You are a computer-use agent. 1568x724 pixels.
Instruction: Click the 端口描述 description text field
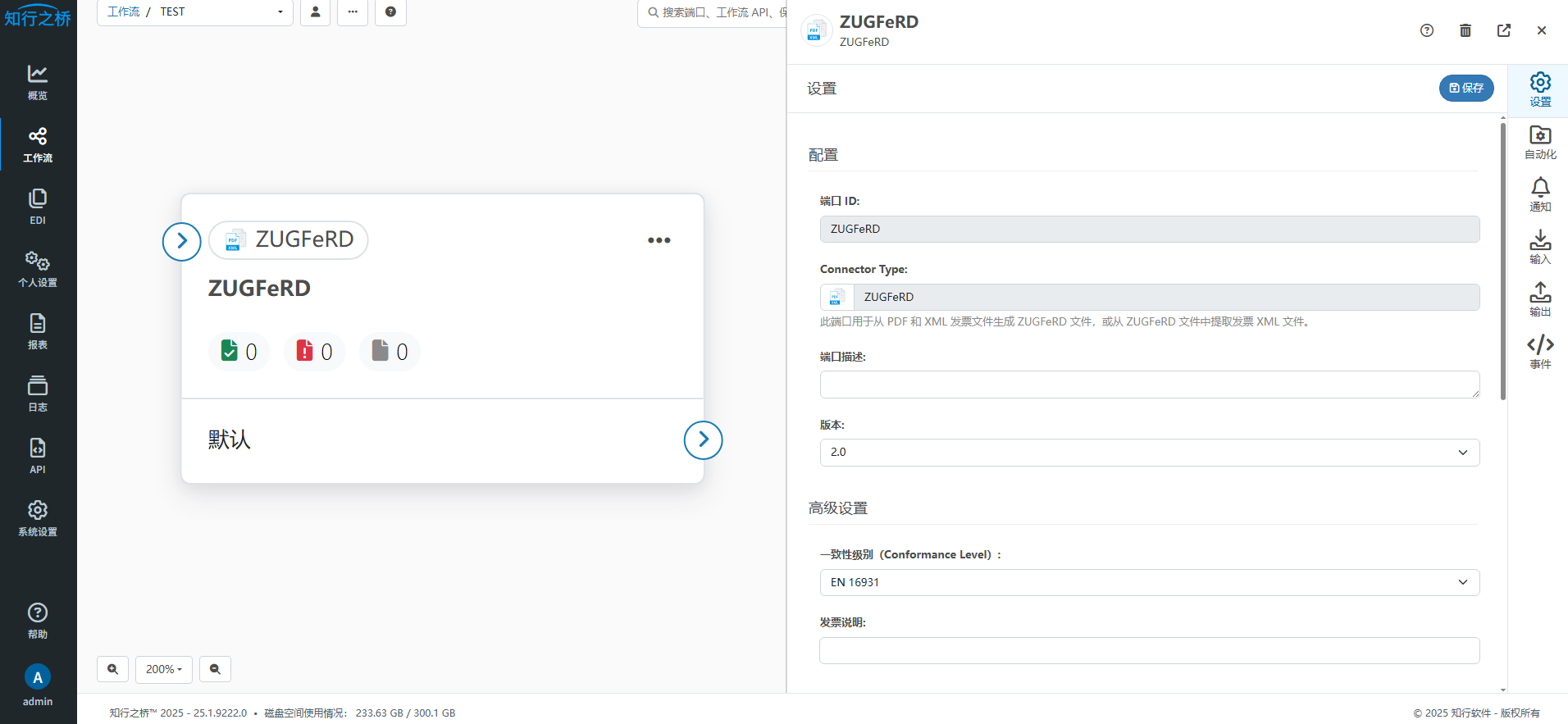point(1149,385)
